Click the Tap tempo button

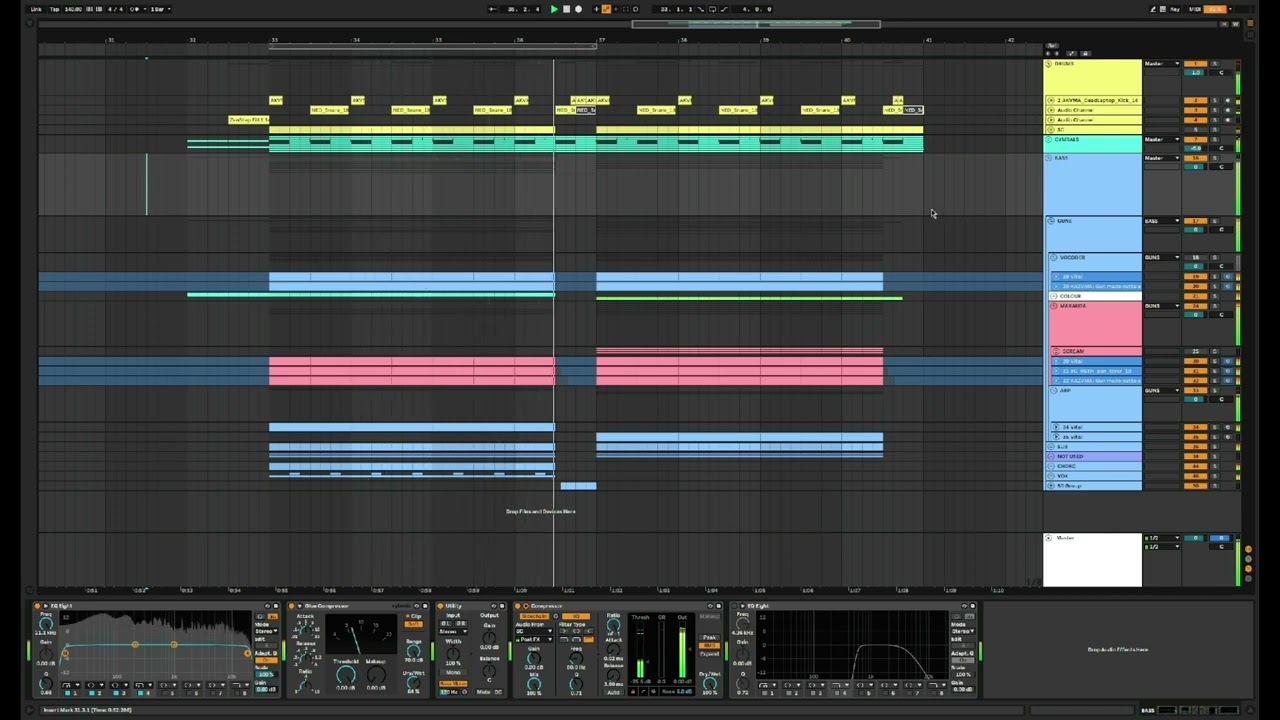[x=54, y=9]
